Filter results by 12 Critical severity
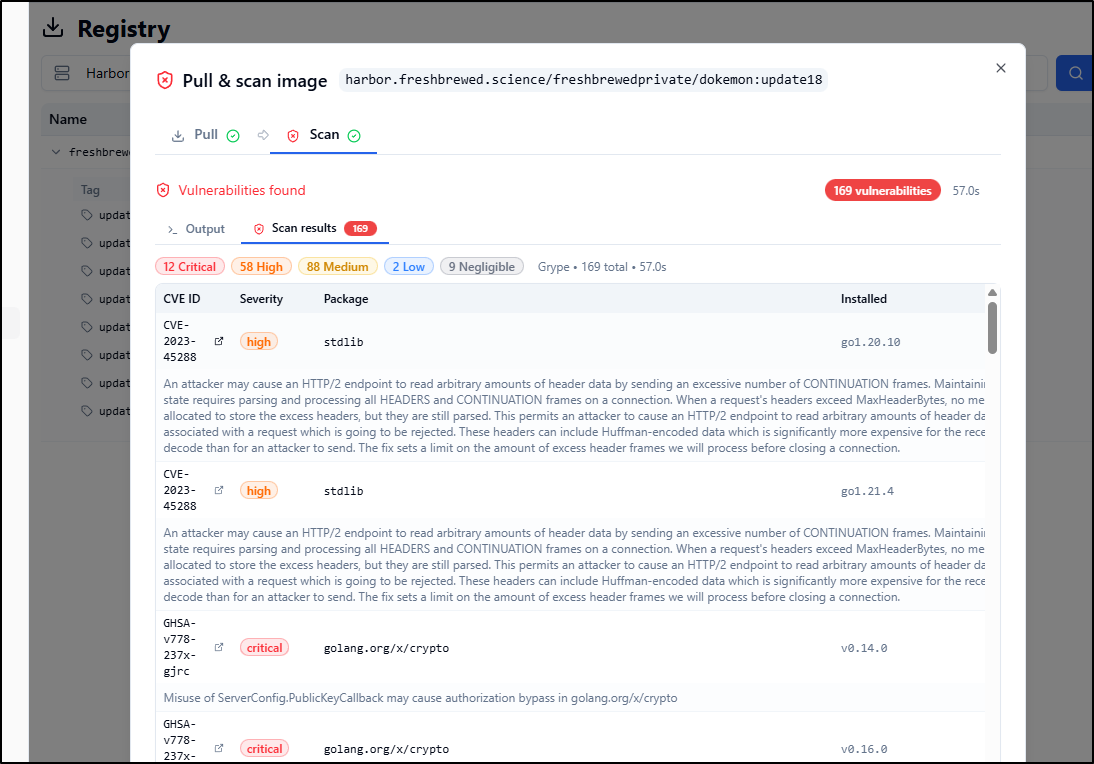 (x=190, y=267)
